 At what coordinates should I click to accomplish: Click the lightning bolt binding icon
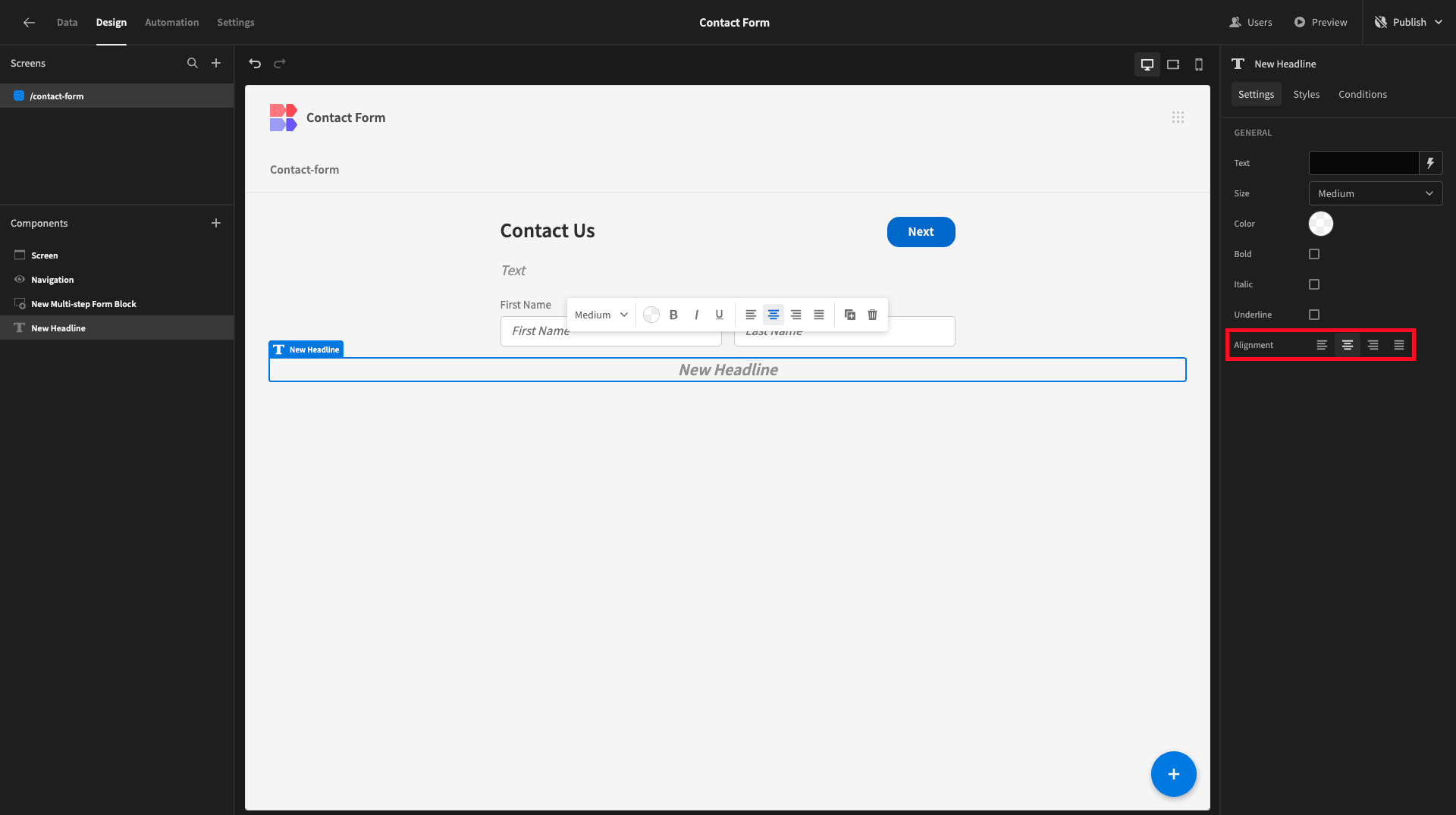pyautogui.click(x=1431, y=163)
